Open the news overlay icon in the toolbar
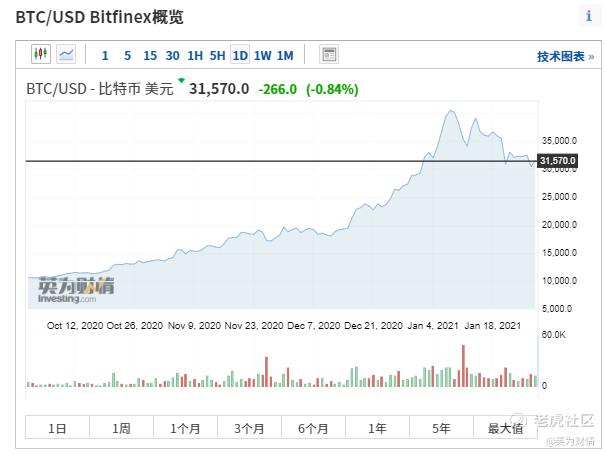606x455 pixels. tap(329, 55)
